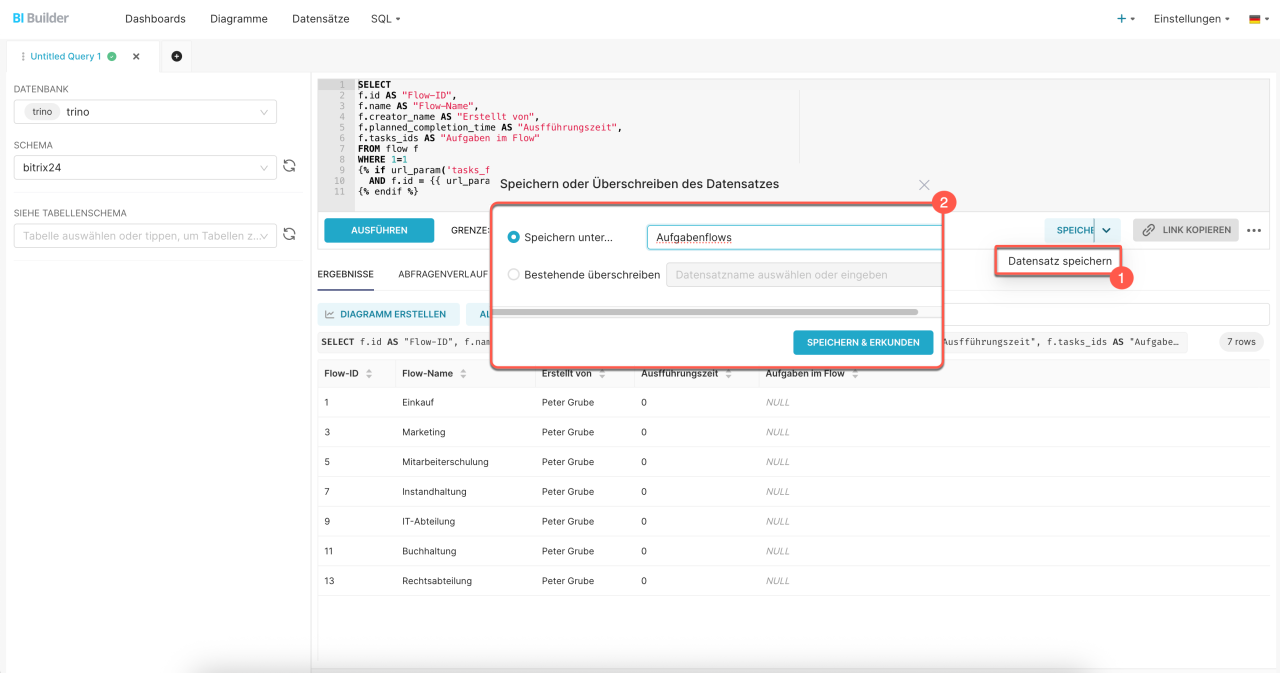This screenshot has height=673, width=1280.
Task: Open the plus menu in top bar
Action: [x=1125, y=19]
